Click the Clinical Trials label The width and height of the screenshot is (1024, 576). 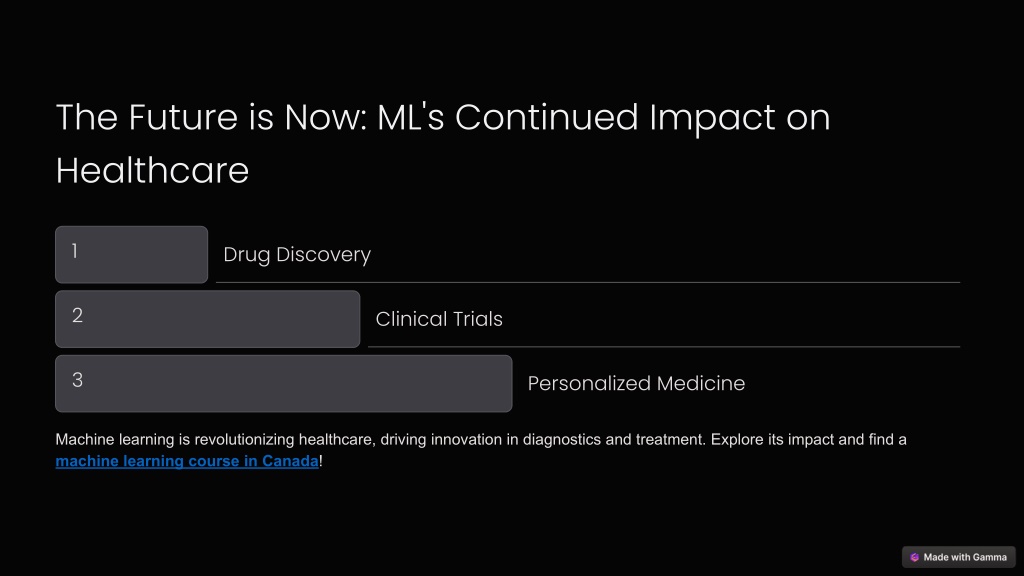tap(439, 319)
